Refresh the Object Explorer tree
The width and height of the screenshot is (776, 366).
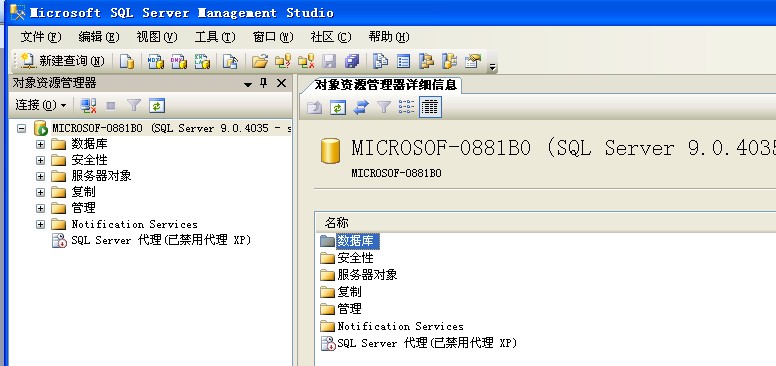(157, 105)
